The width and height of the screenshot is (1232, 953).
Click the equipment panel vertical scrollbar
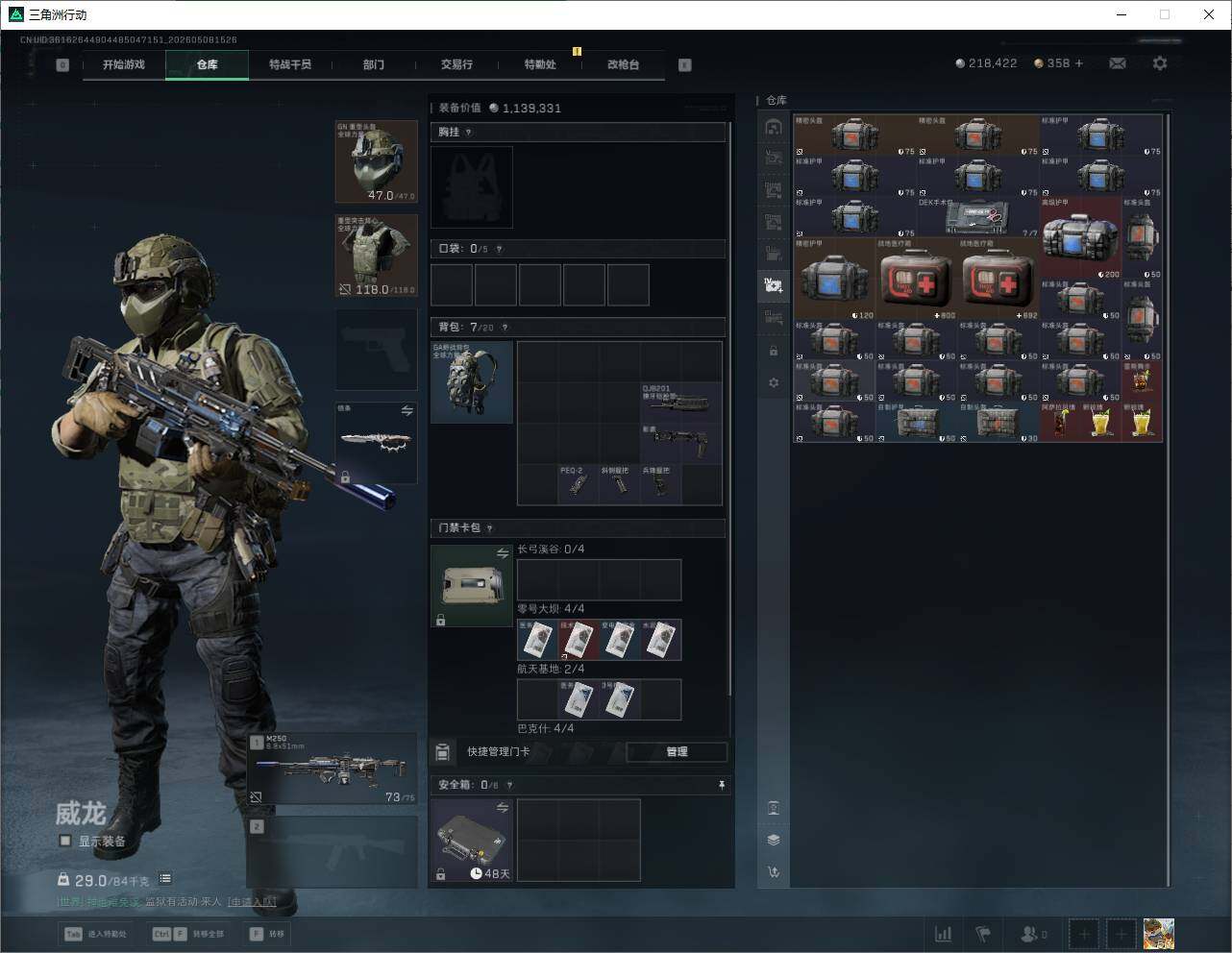pos(730,408)
